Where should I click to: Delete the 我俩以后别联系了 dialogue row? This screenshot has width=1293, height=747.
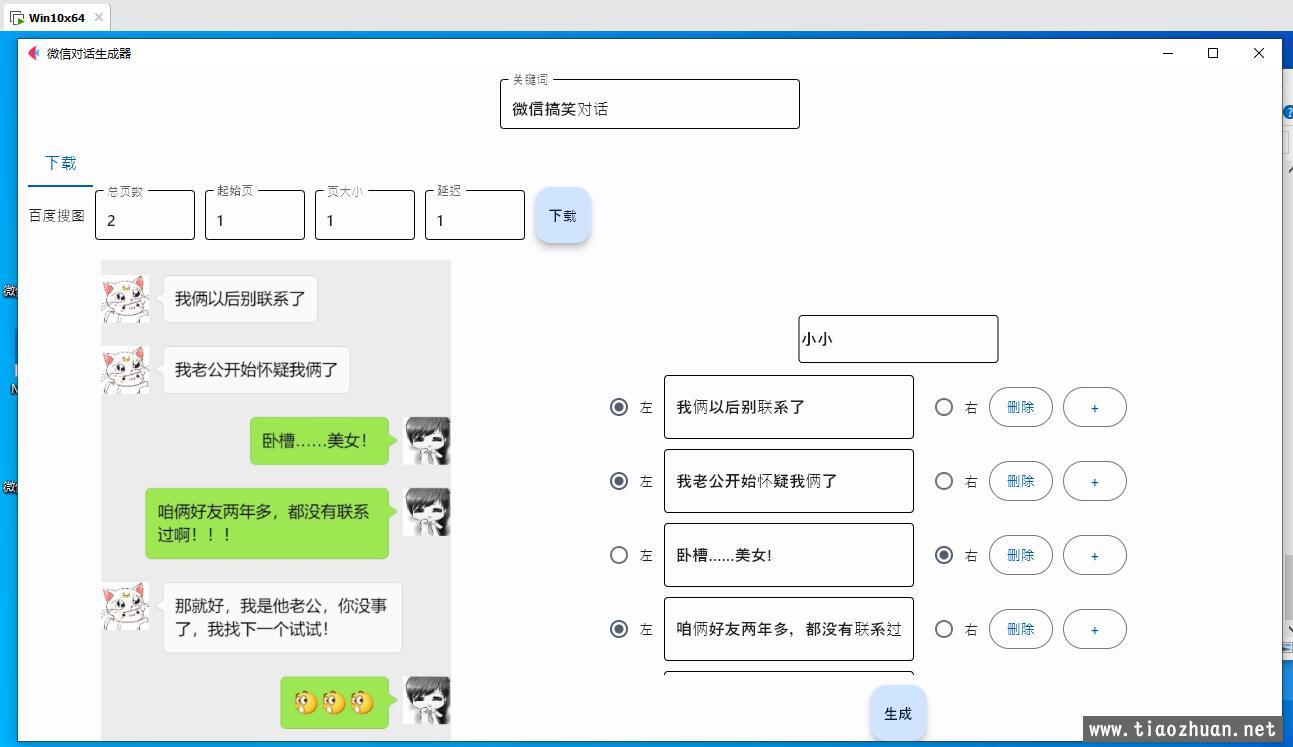(1021, 407)
